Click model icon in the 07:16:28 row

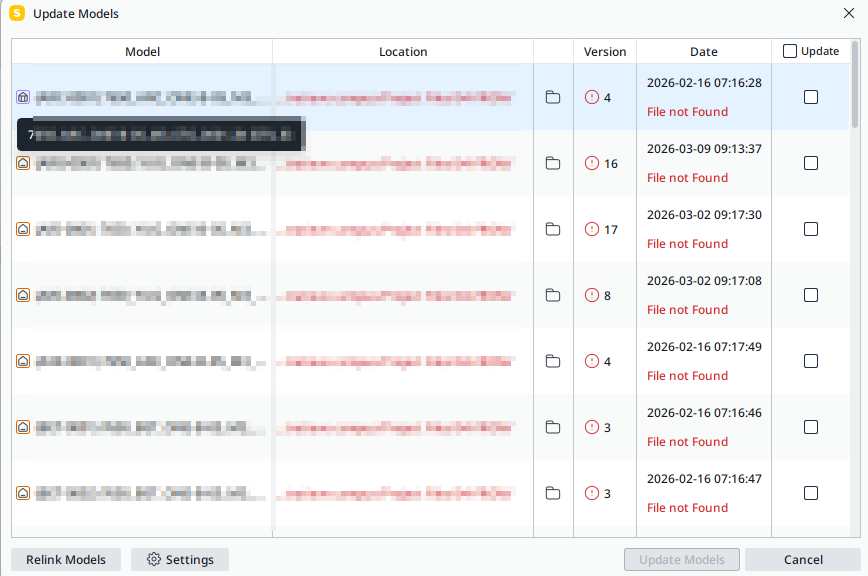[x=23, y=97]
